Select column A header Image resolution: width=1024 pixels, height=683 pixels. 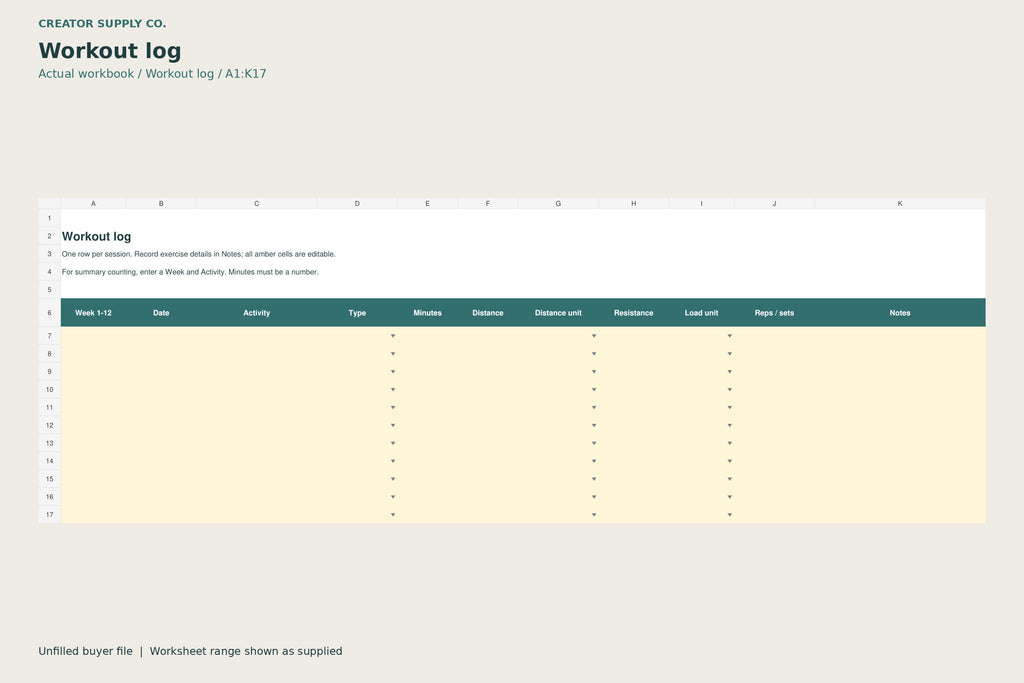[x=93, y=204]
